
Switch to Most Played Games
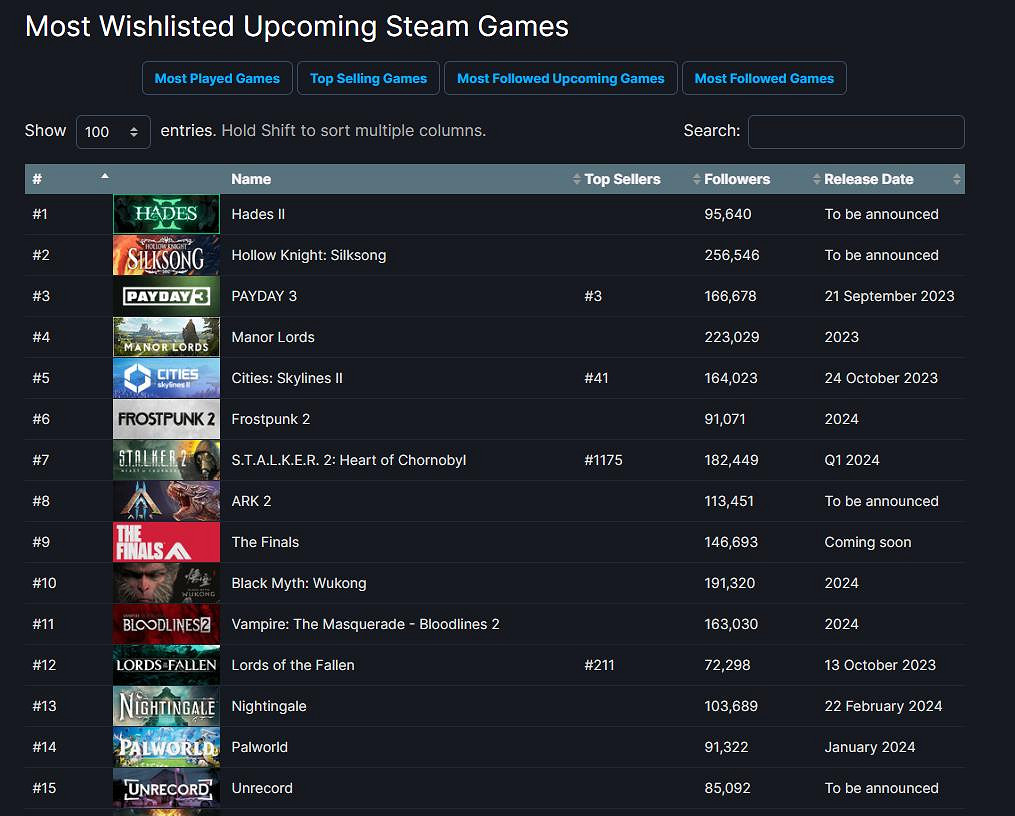(x=217, y=78)
